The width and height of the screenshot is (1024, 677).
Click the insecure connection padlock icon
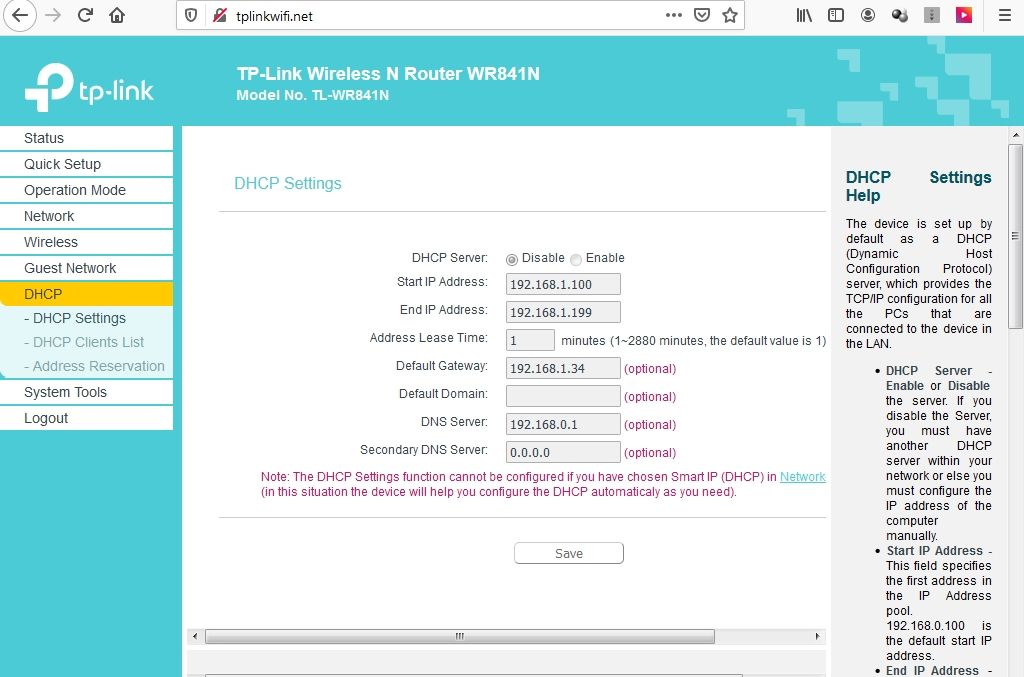pyautogui.click(x=219, y=16)
